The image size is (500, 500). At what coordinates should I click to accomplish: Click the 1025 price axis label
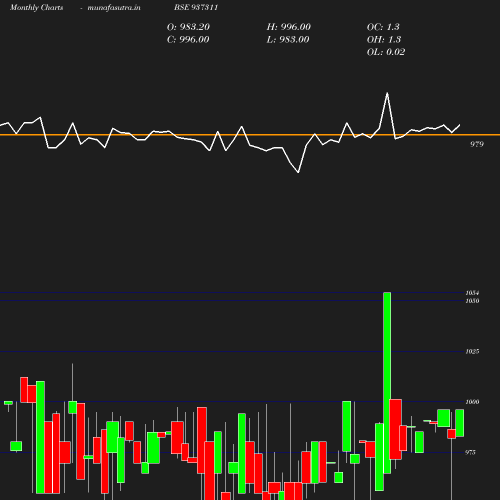472,352
